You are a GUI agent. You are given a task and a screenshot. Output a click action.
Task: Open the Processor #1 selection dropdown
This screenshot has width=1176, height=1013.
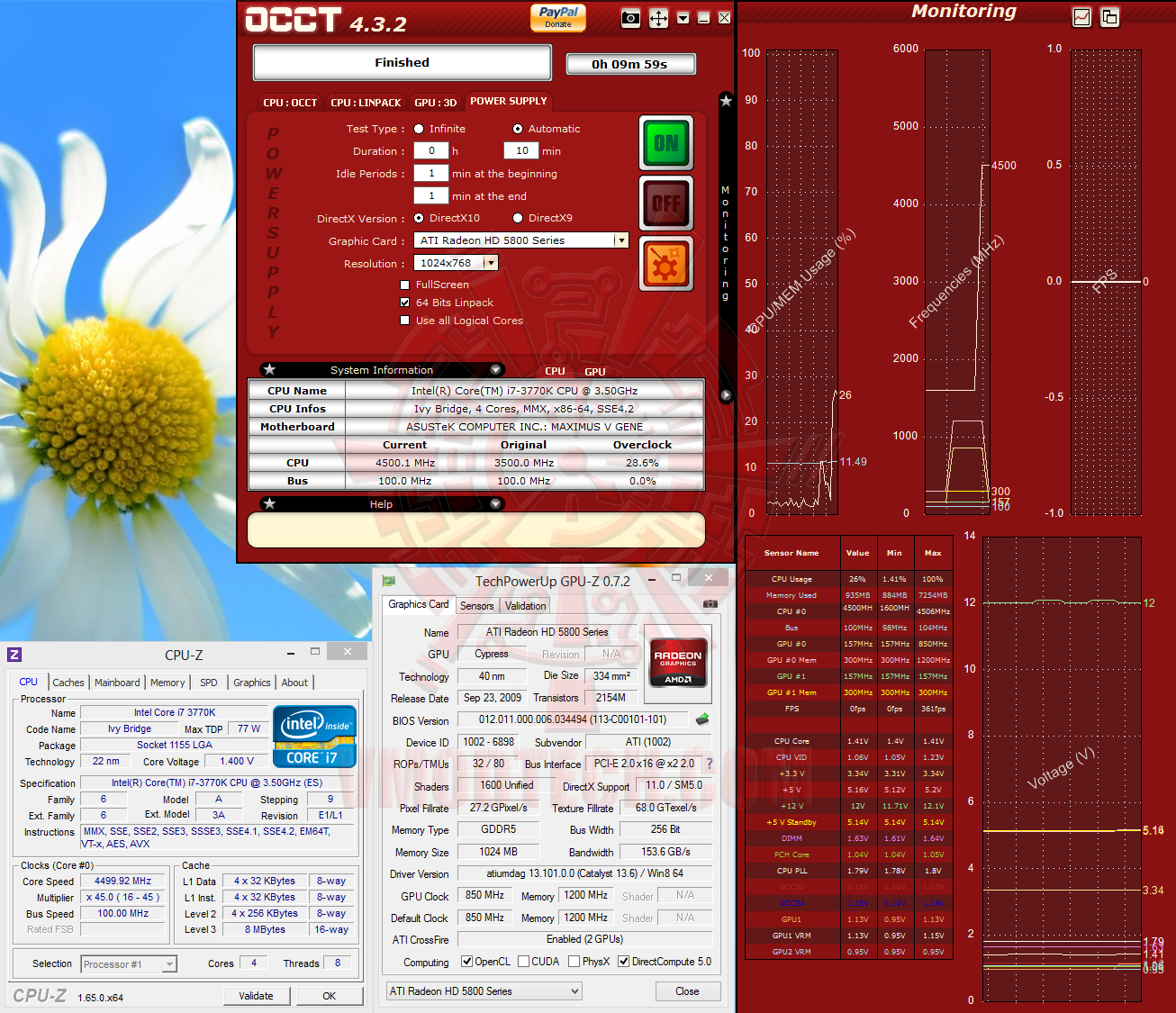point(129,964)
